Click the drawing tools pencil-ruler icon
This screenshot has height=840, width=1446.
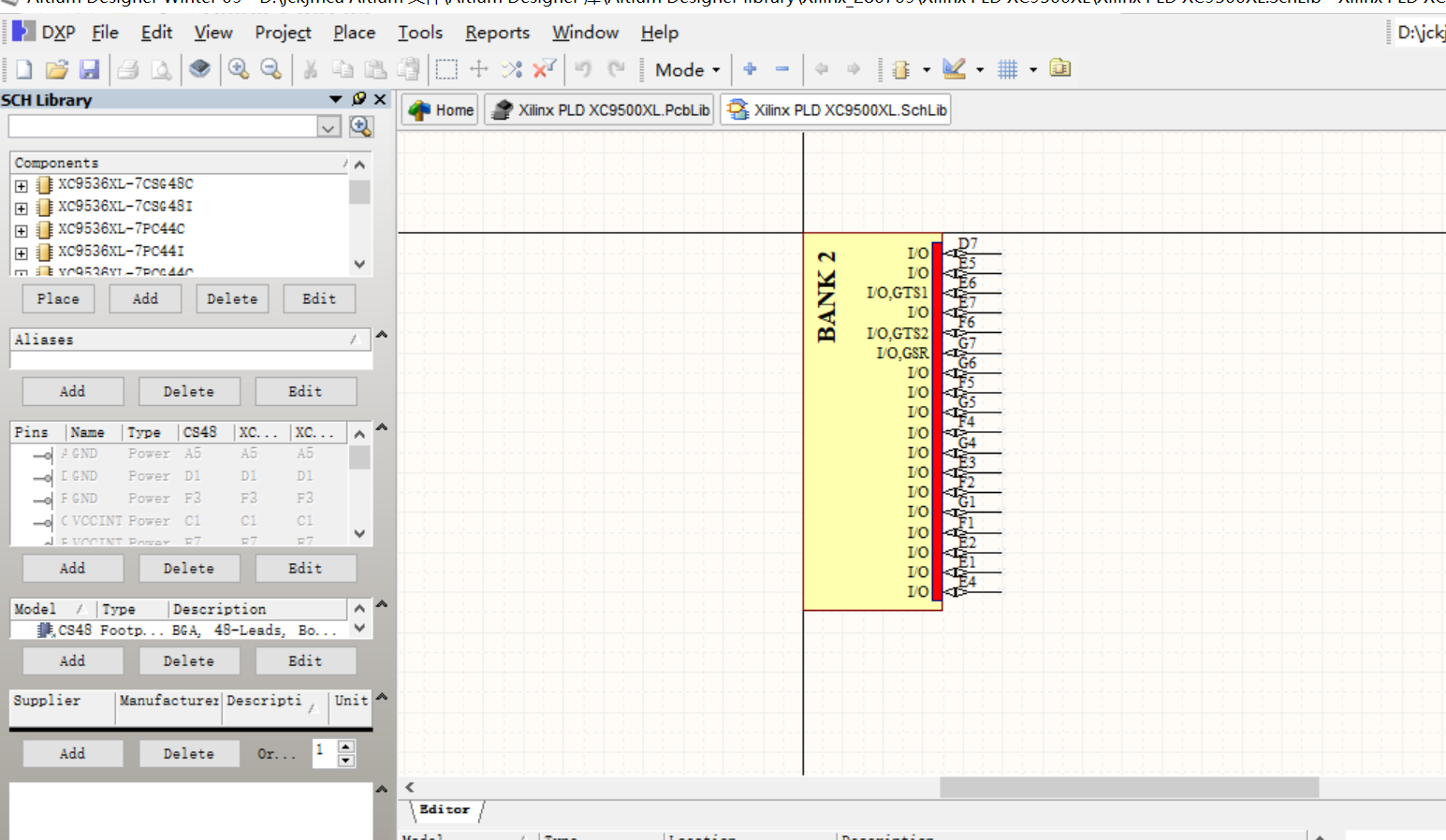tap(954, 69)
